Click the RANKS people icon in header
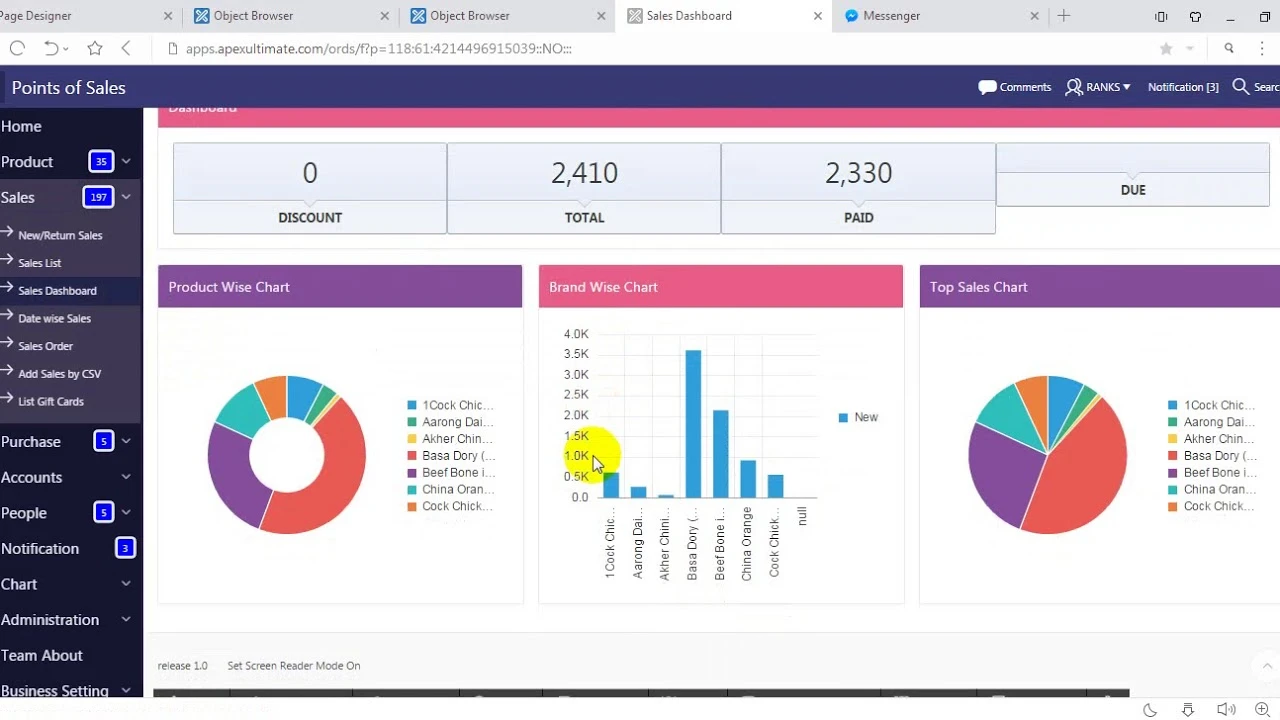The image size is (1280, 720). 1073,87
